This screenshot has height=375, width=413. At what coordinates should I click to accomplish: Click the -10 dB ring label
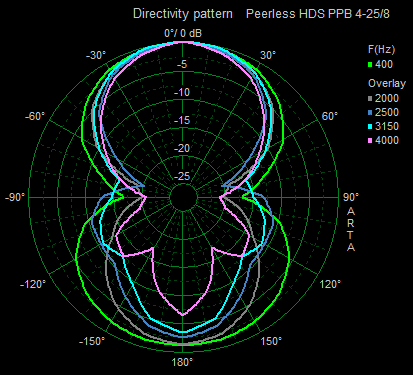pyautogui.click(x=182, y=92)
